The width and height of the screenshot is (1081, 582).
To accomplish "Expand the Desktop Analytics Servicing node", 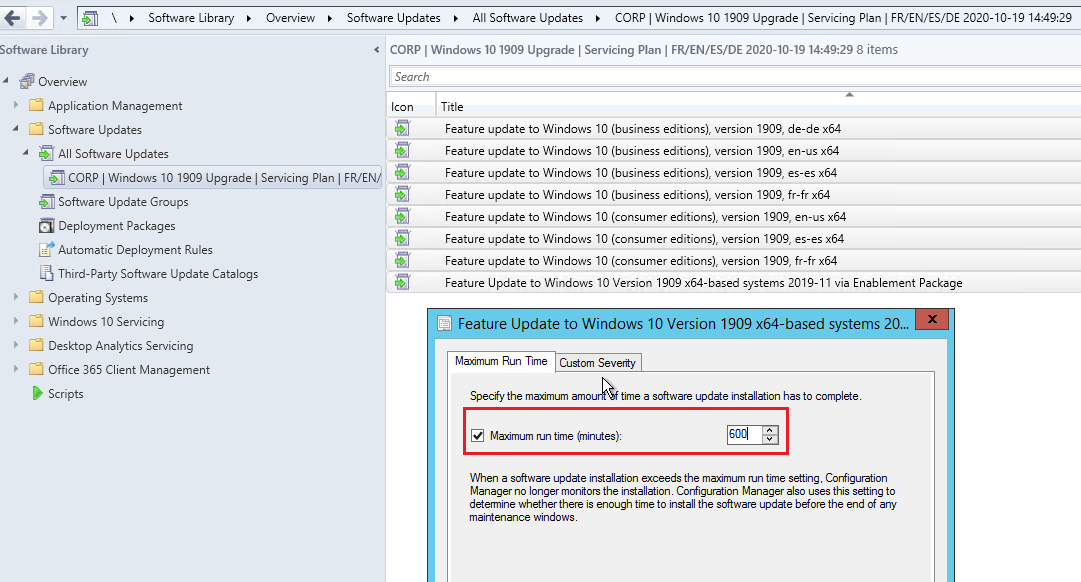I will tap(16, 345).
